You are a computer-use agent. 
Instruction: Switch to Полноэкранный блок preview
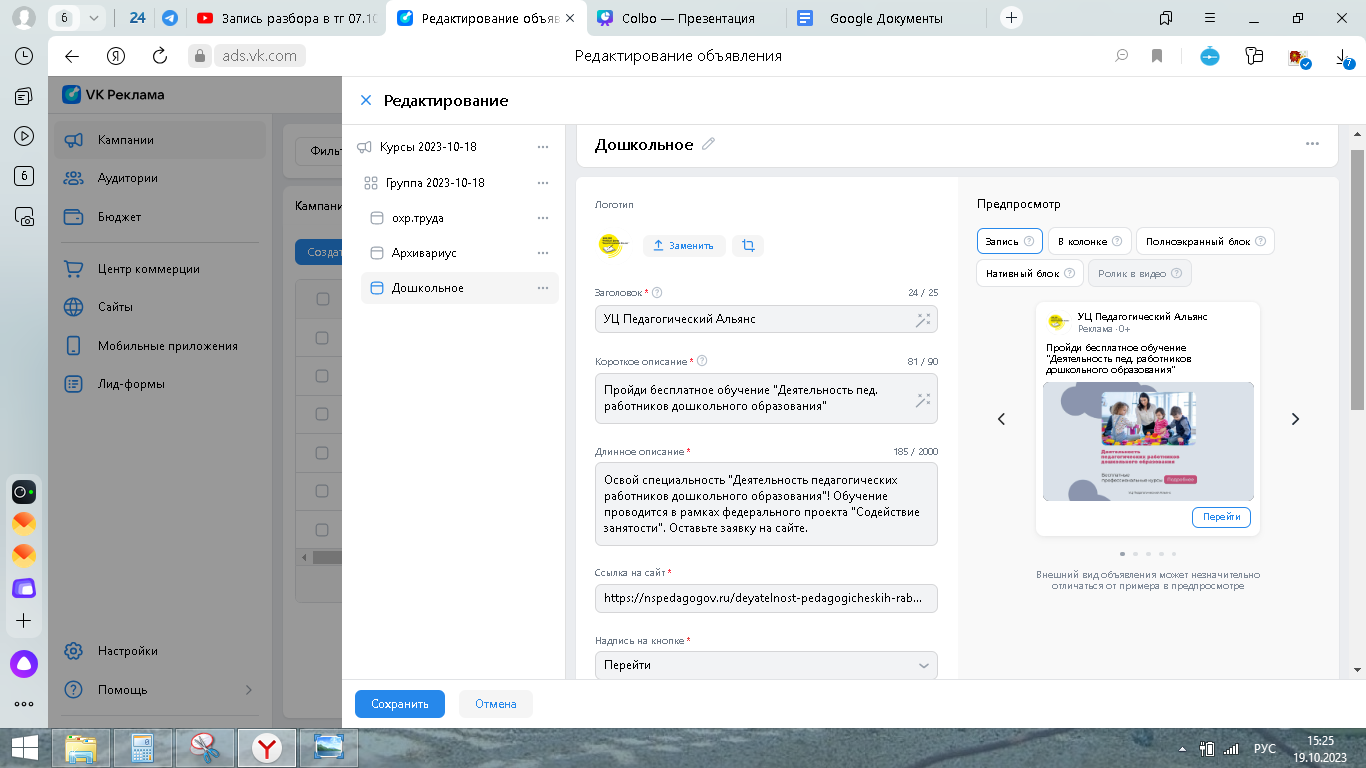1204,241
